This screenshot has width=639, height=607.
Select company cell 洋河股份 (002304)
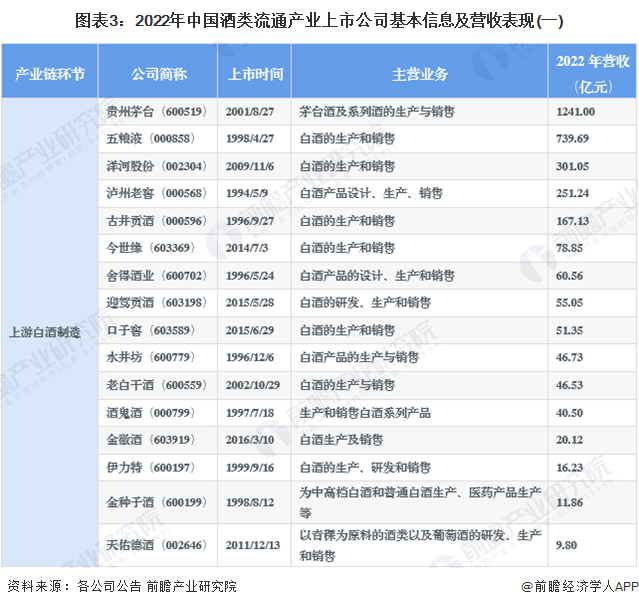coord(157,166)
